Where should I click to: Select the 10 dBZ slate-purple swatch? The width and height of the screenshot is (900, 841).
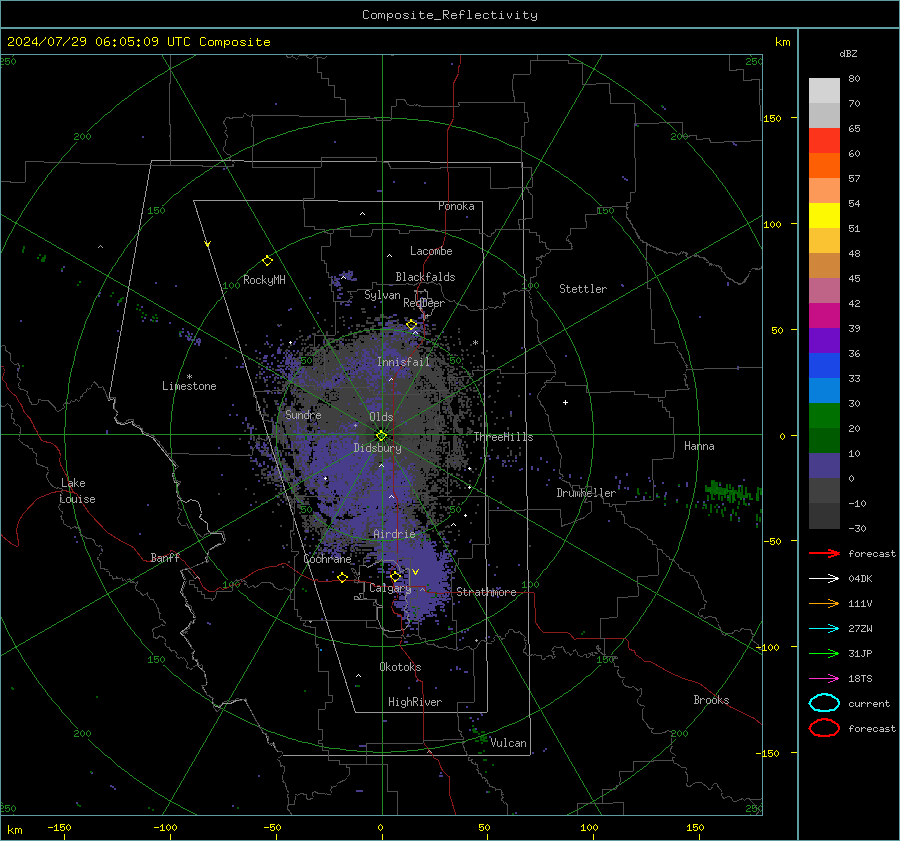tap(824, 466)
